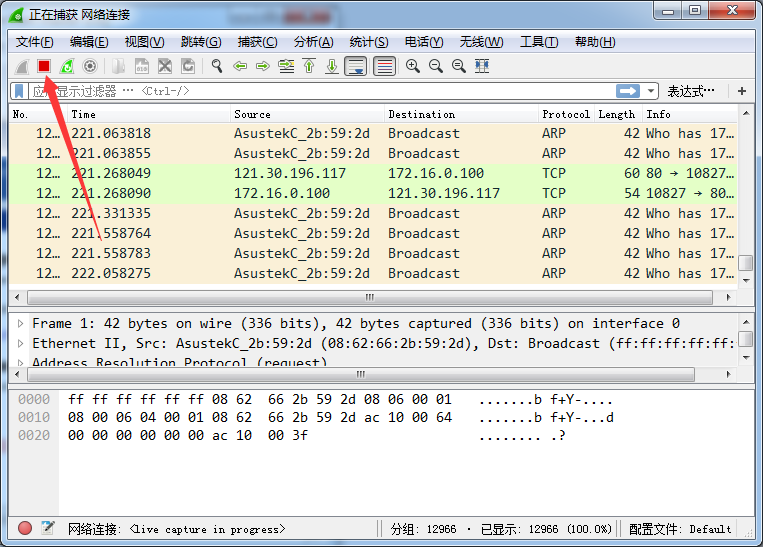Toggle packet list colorization
This screenshot has width=763, height=547.
384,66
